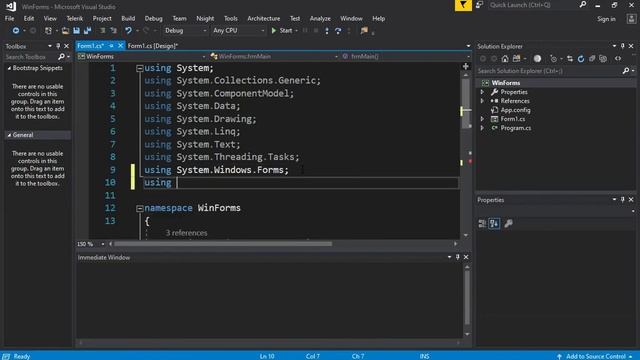Image resolution: width=640 pixels, height=360 pixels.
Task: Expand the Properties node in Solution Explorer
Action: tap(482, 92)
